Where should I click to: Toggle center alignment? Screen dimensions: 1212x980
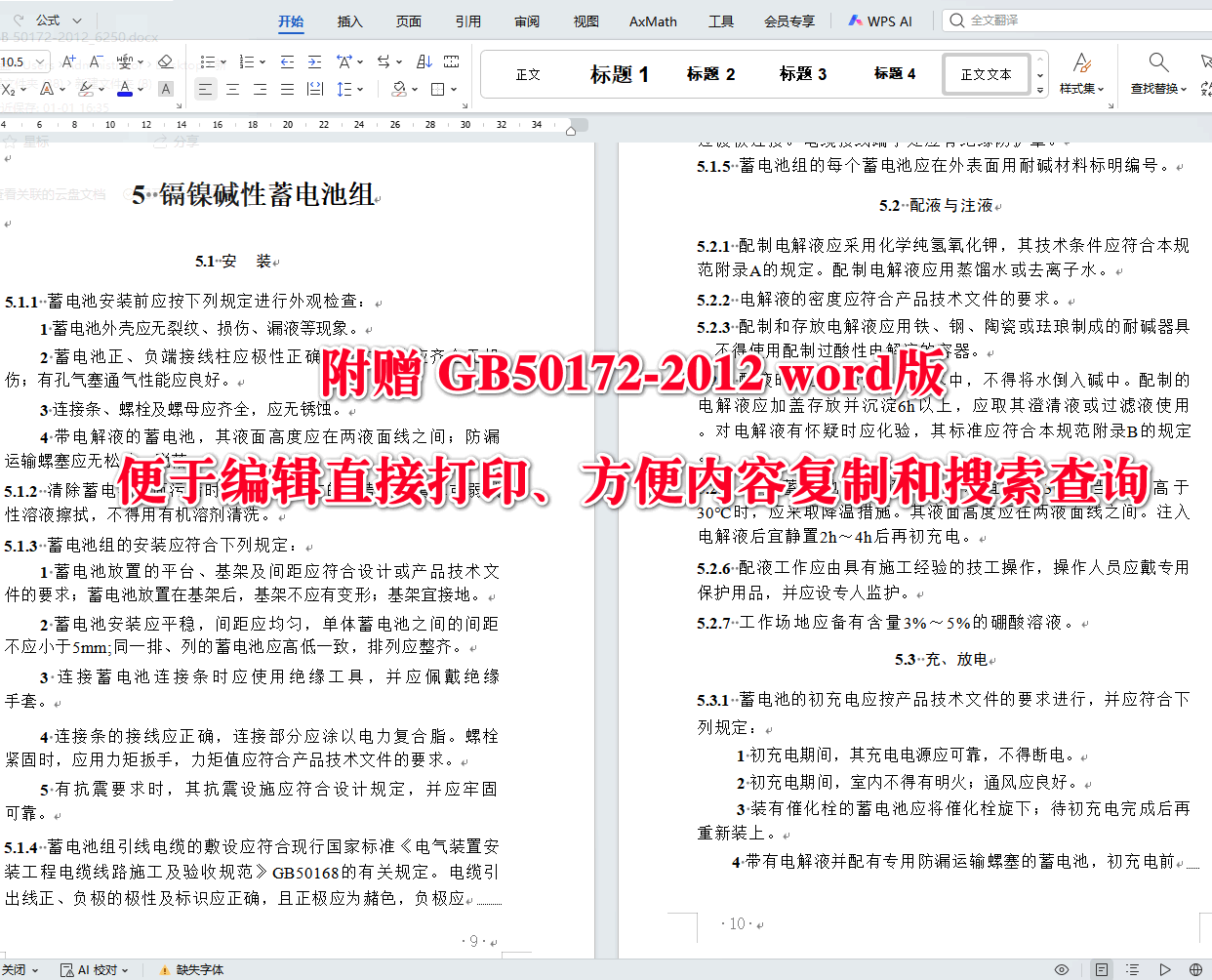[x=233, y=89]
